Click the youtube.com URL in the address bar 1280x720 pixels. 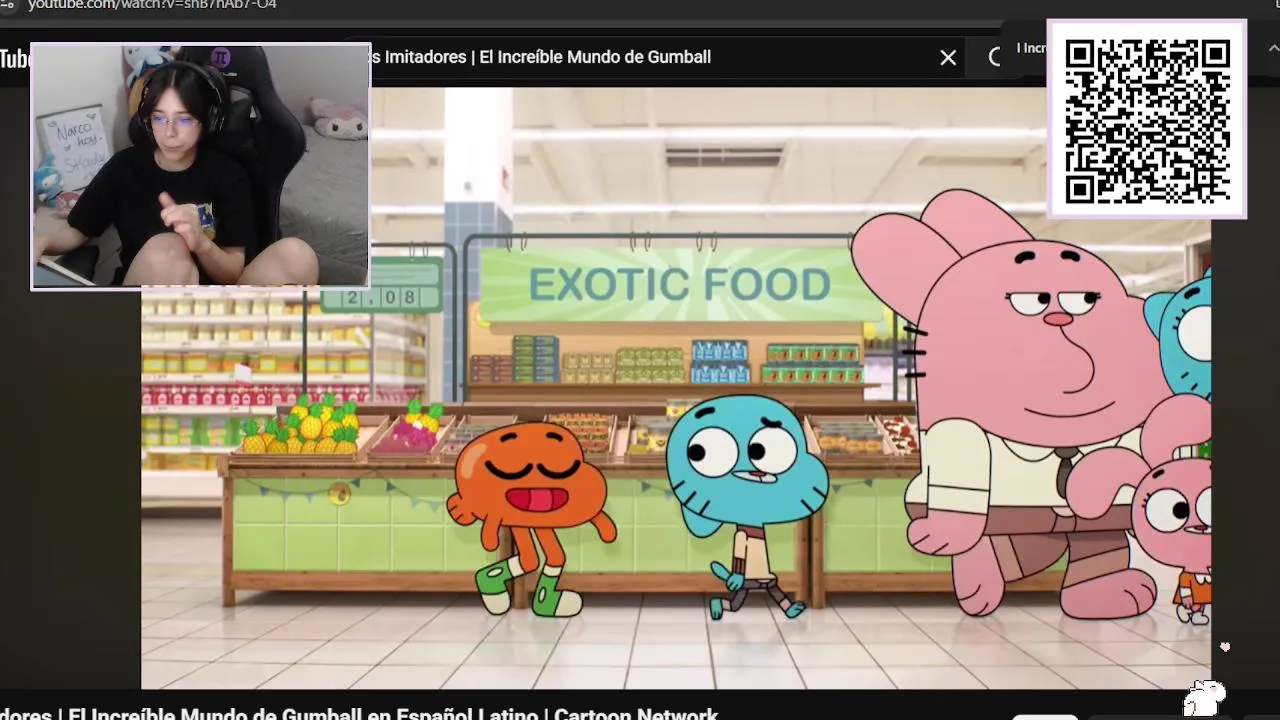[150, 5]
